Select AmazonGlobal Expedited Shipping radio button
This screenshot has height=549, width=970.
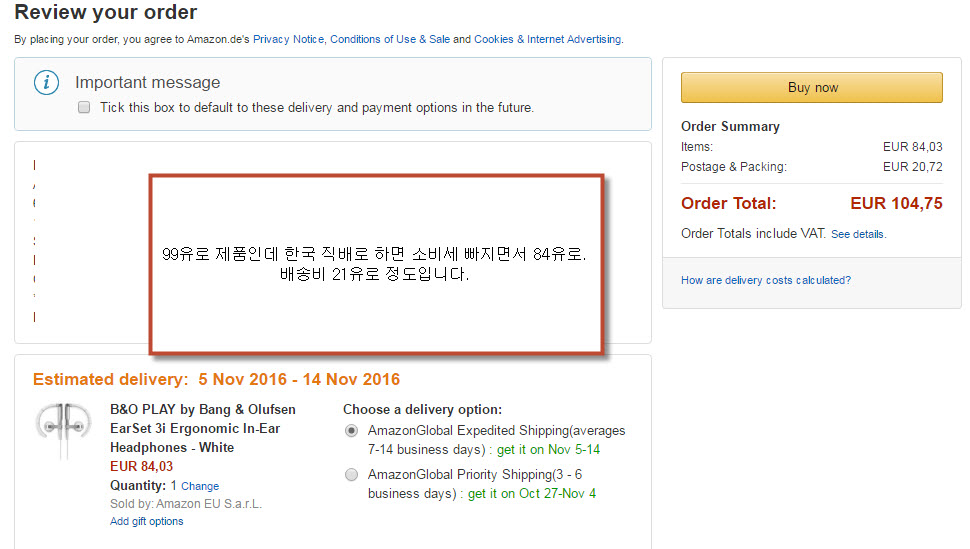pyautogui.click(x=351, y=431)
